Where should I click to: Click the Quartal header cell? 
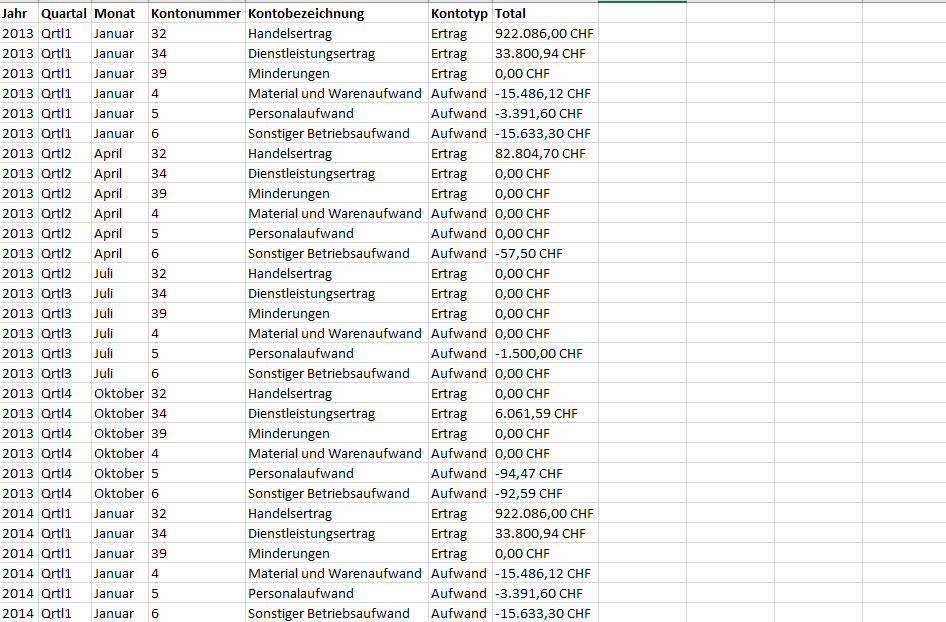pos(64,14)
